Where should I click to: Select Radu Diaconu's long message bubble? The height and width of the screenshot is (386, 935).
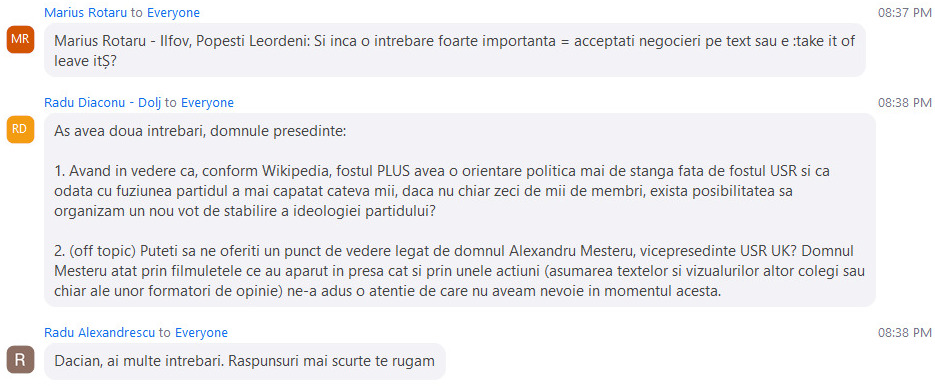click(459, 210)
